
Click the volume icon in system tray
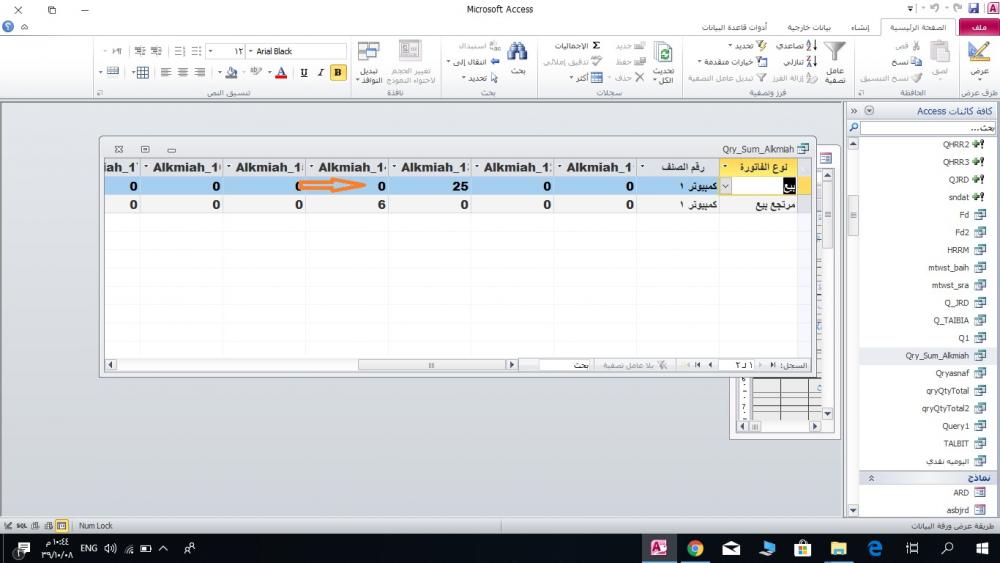[110, 548]
